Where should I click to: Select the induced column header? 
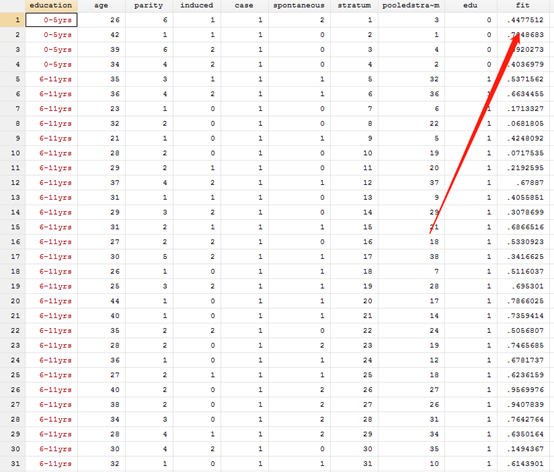pyautogui.click(x=197, y=5)
